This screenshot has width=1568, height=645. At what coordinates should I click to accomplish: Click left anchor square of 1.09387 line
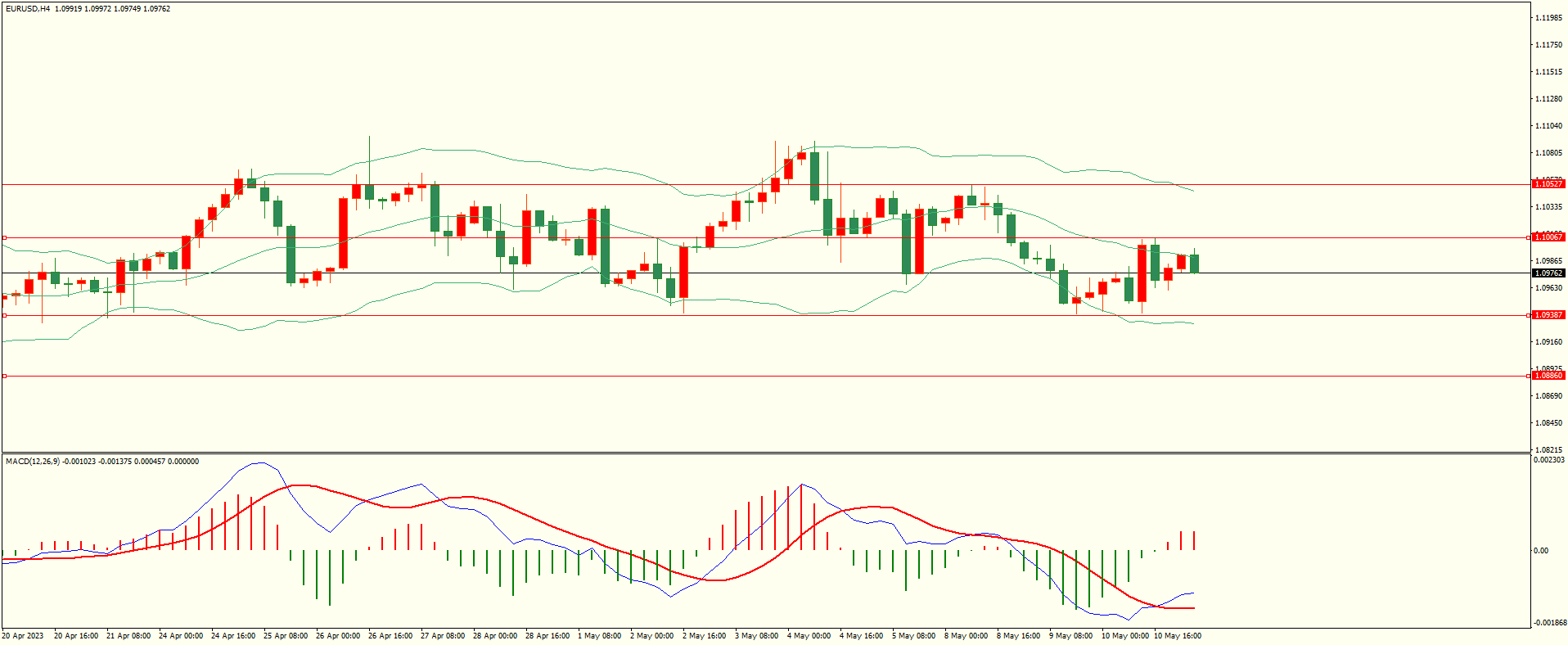coord(4,315)
